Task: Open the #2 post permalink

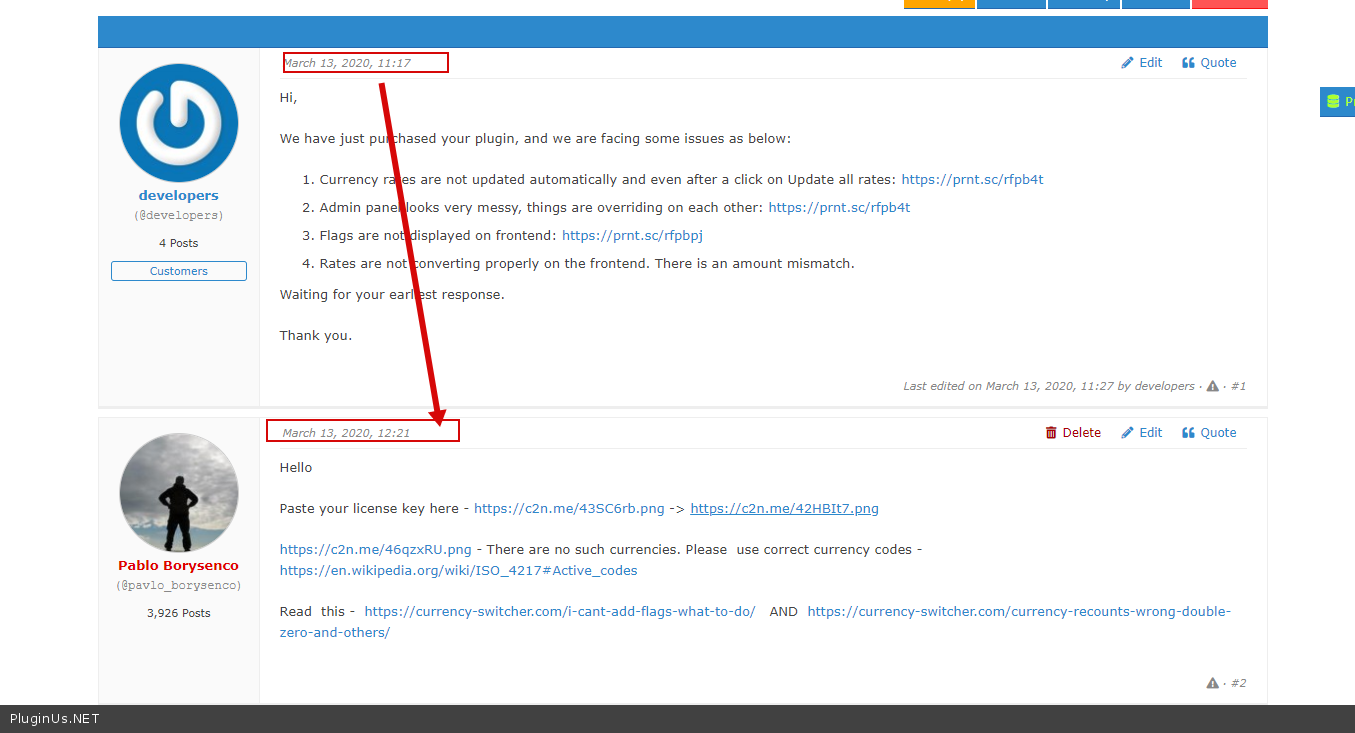Action: [x=1238, y=683]
